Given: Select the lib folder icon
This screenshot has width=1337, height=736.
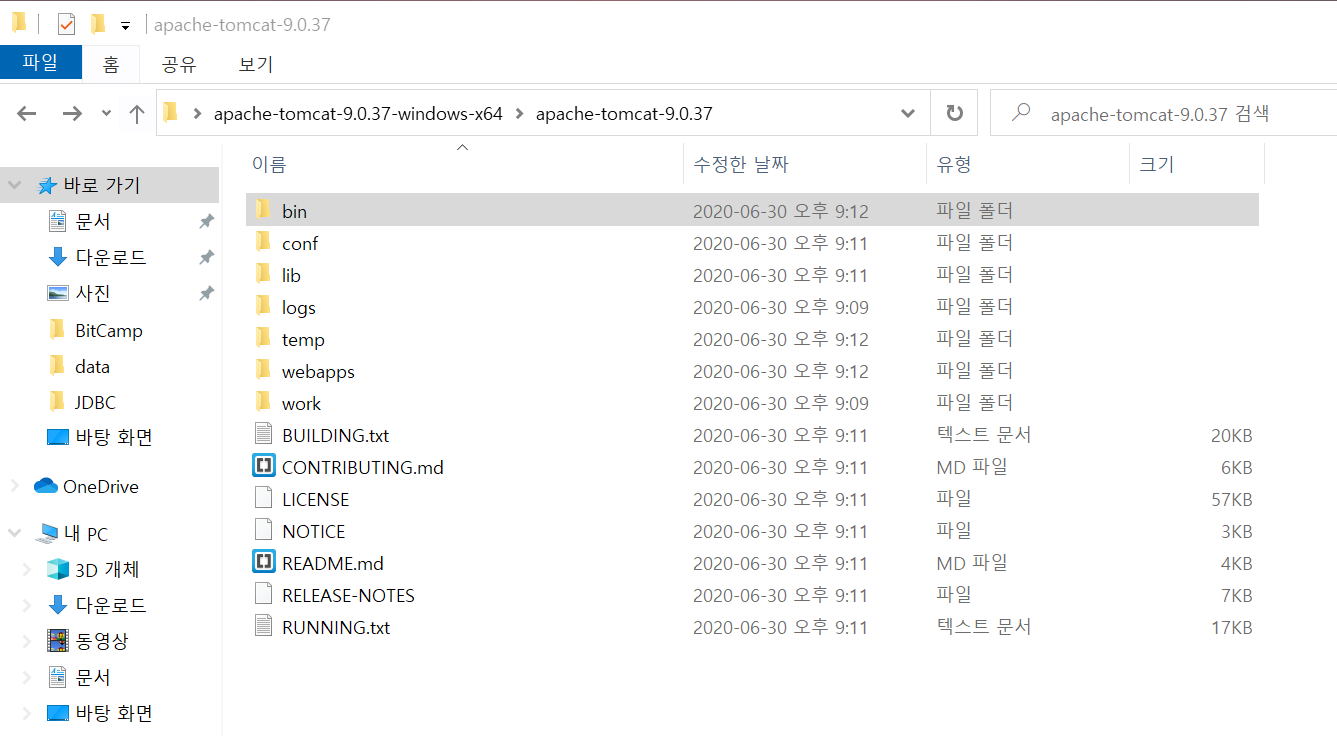Looking at the screenshot, I should click(263, 274).
